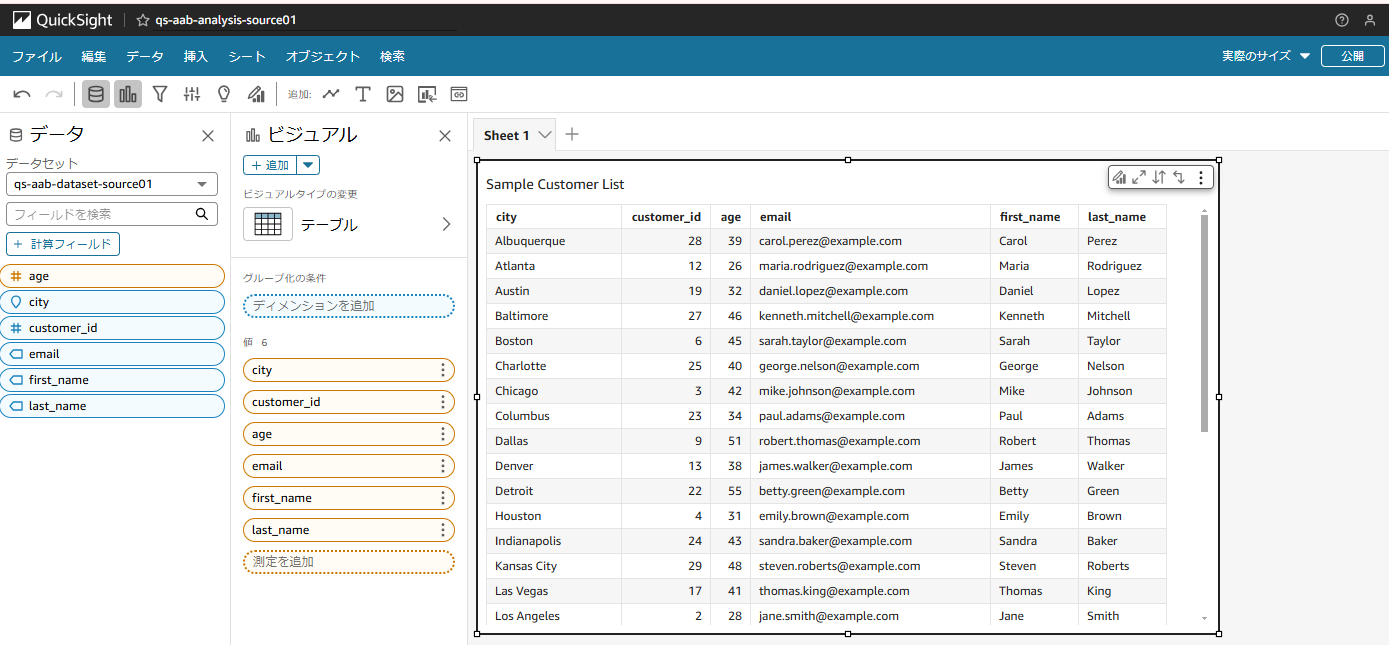
Task: Expand the qs-aab-dataset-source01 dataset dropdown
Action: (x=112, y=184)
